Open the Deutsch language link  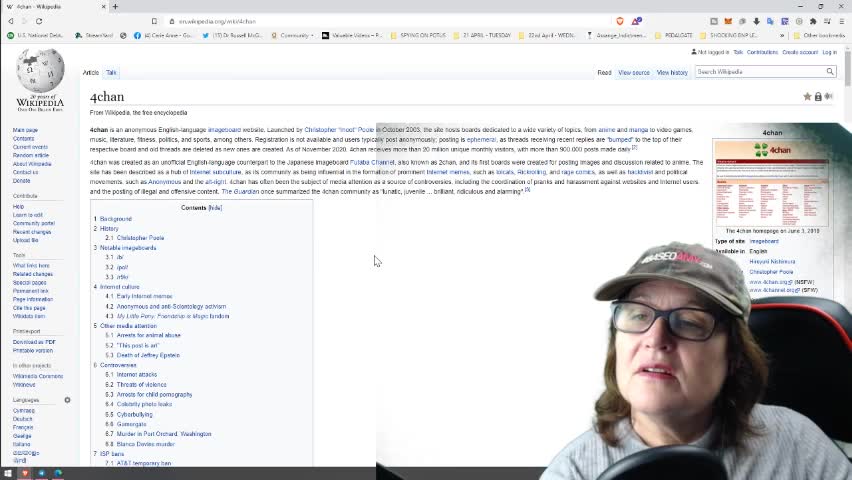click(x=23, y=419)
